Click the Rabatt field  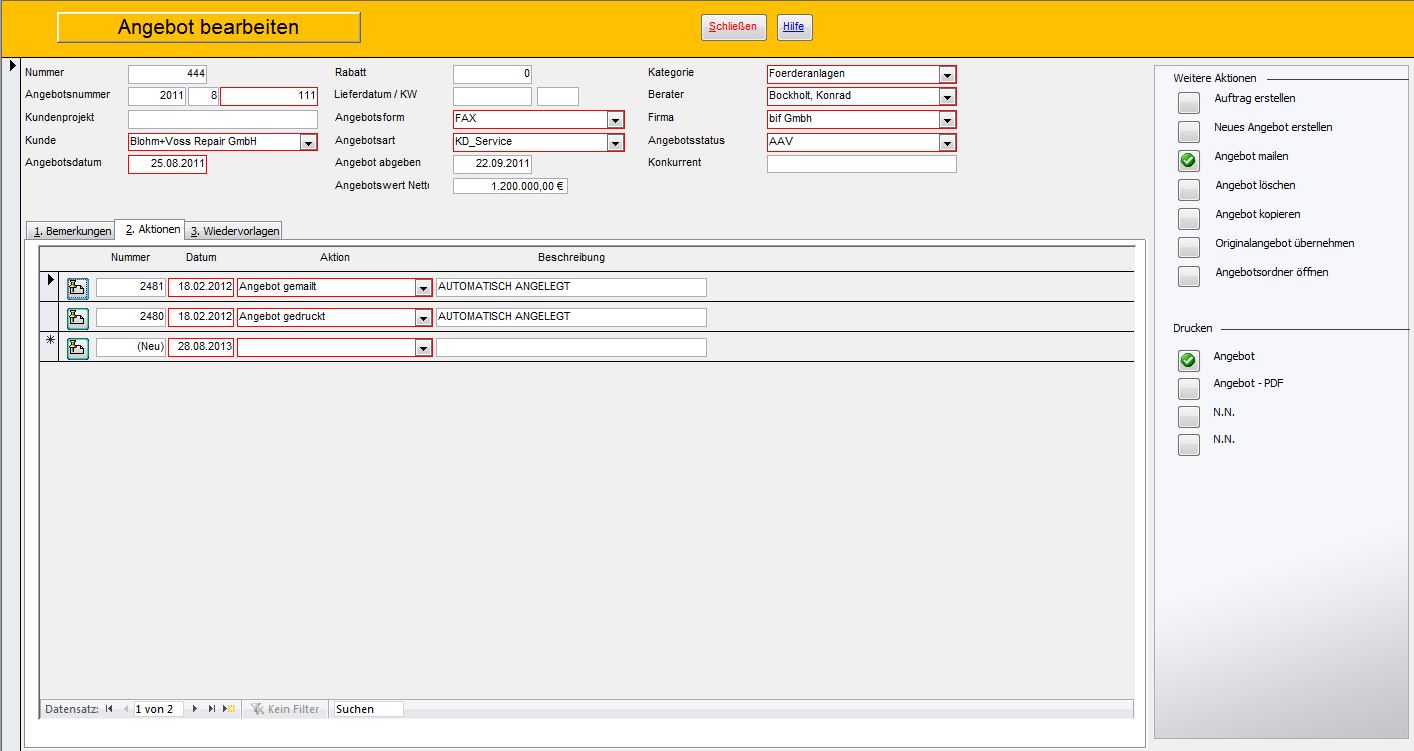[492, 74]
